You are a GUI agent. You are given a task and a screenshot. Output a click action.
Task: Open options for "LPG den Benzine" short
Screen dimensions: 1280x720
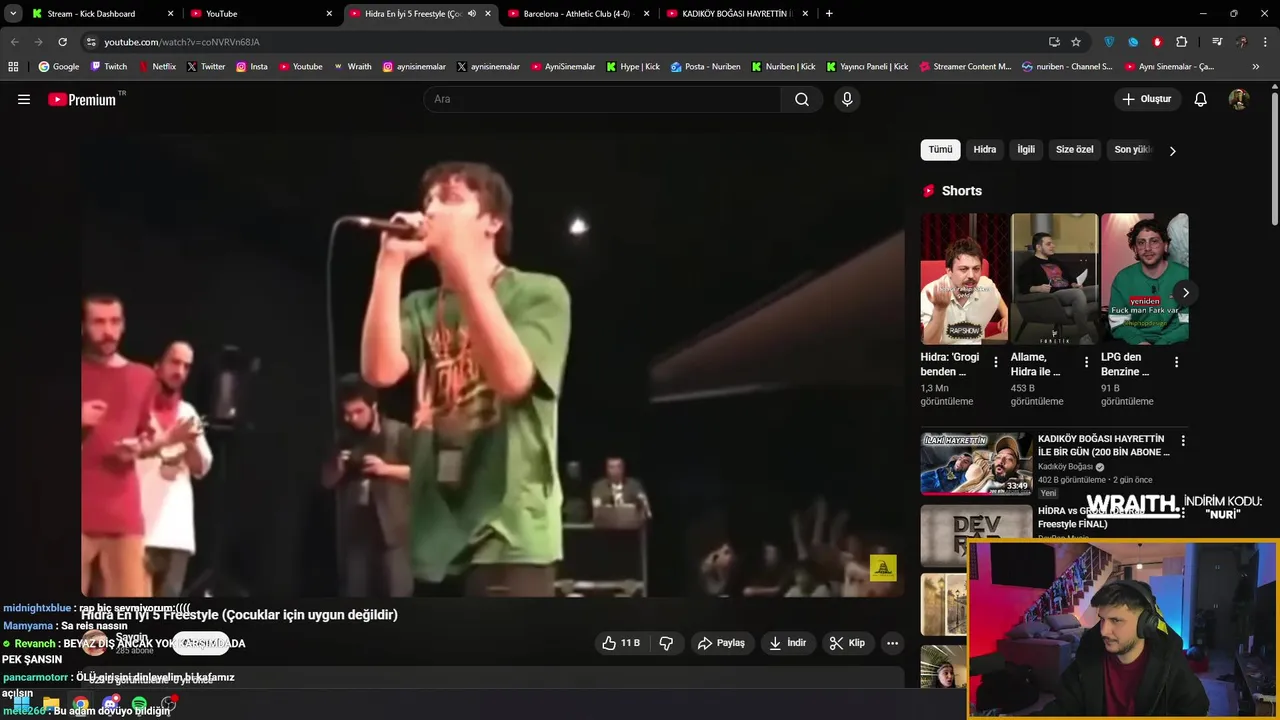[1176, 362]
